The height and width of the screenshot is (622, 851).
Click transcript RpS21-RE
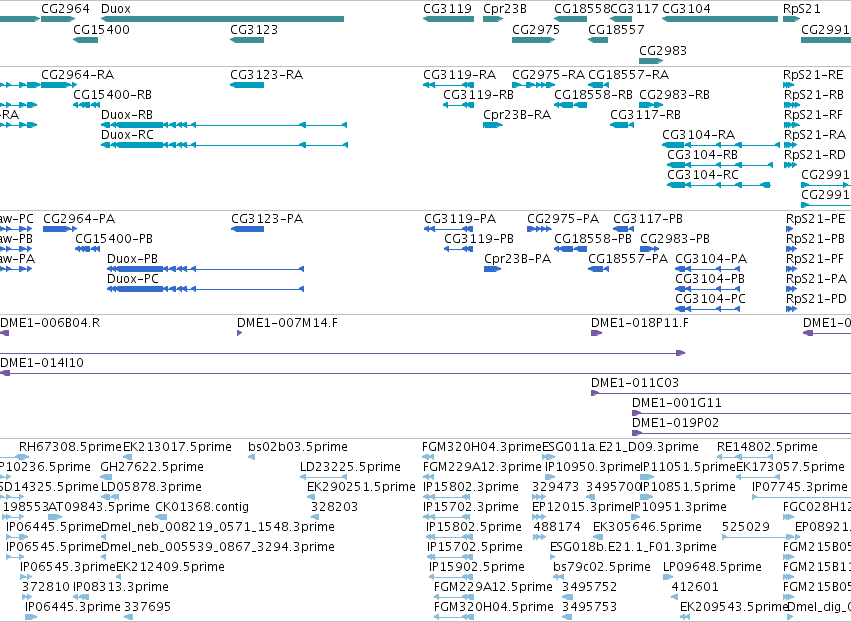tap(788, 85)
